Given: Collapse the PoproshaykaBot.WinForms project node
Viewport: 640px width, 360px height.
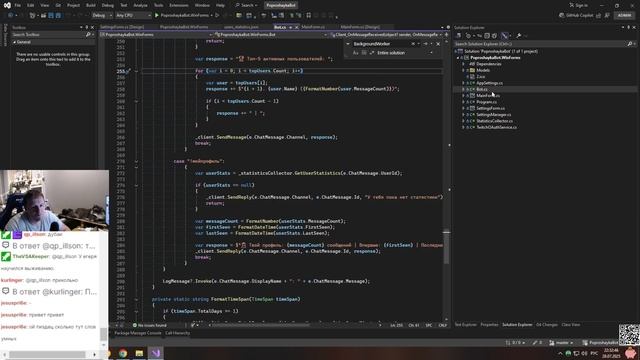Looking at the screenshot, I should click(x=458, y=58).
